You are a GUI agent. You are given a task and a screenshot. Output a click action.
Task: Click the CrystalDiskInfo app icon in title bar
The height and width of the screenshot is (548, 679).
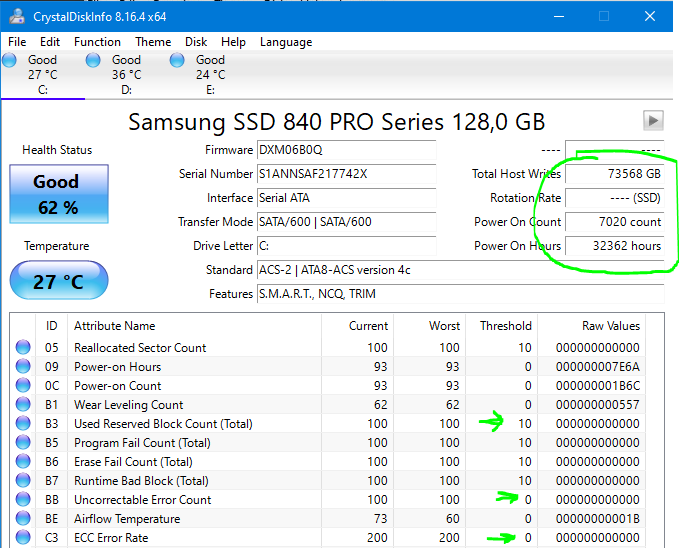tap(17, 16)
